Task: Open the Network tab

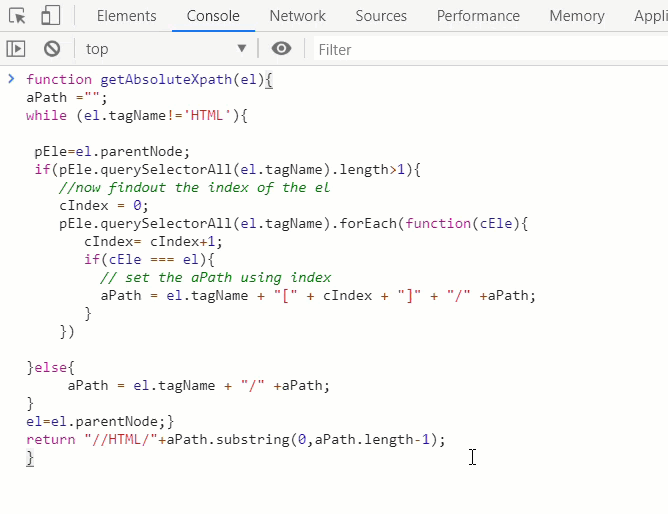Action: (x=297, y=16)
